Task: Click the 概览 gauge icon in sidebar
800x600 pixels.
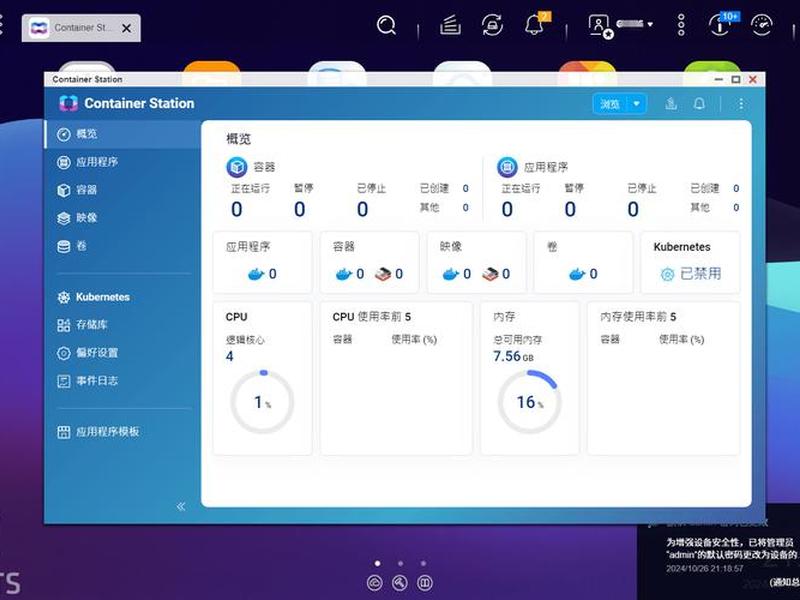Action: pyautogui.click(x=64, y=134)
